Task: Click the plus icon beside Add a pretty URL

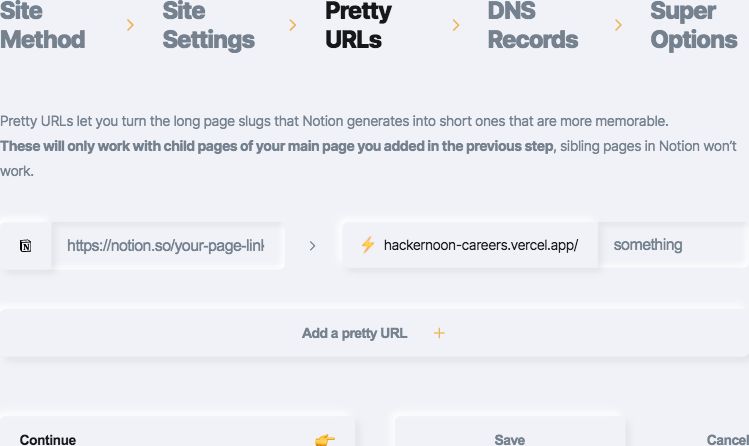Action: tap(439, 333)
